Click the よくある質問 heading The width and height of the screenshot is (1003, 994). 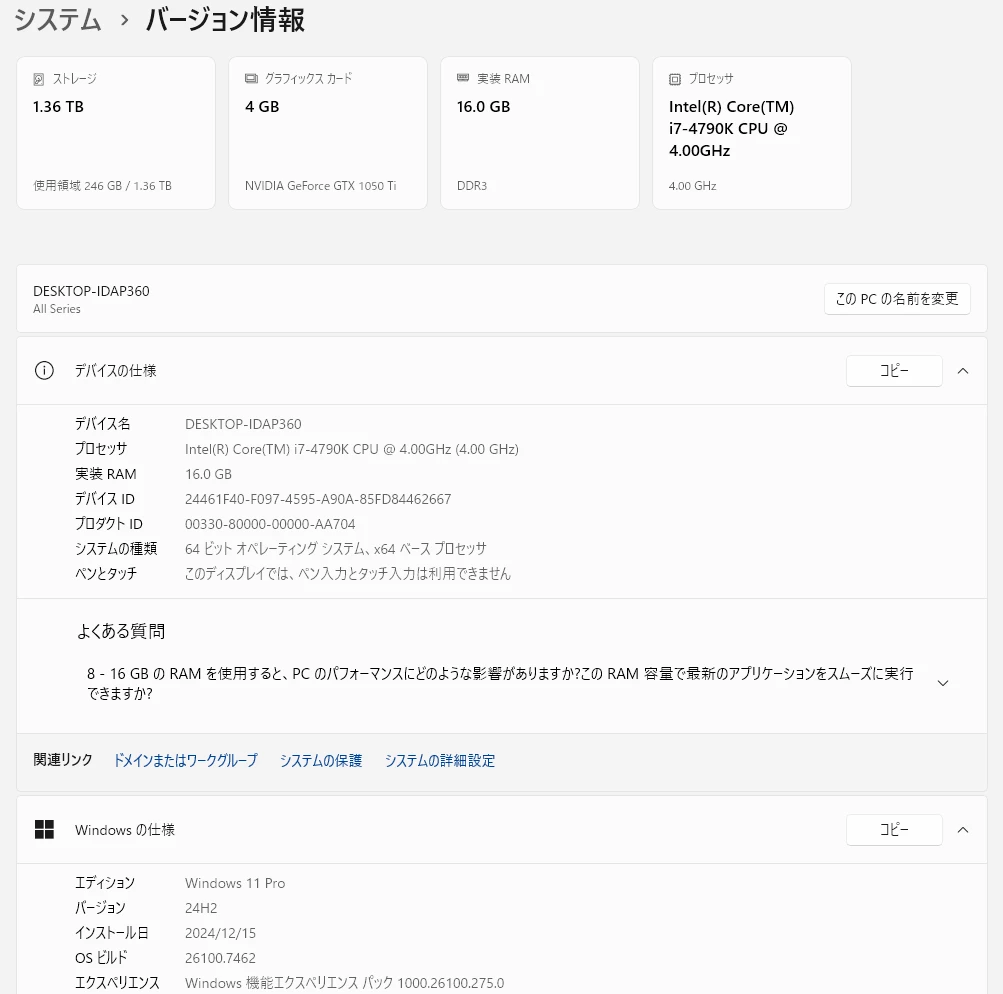121,631
